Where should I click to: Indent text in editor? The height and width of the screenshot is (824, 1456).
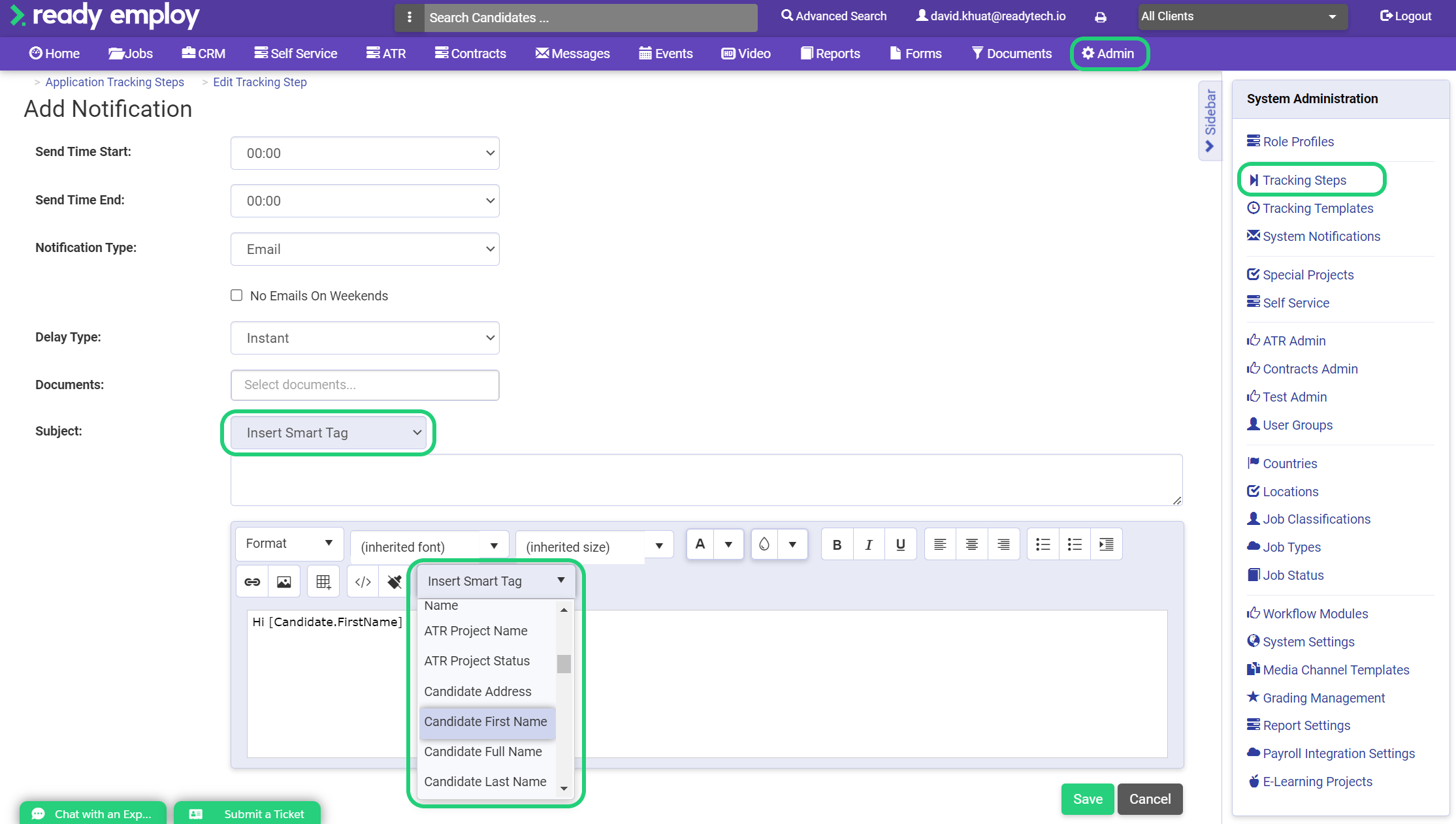coord(1107,545)
